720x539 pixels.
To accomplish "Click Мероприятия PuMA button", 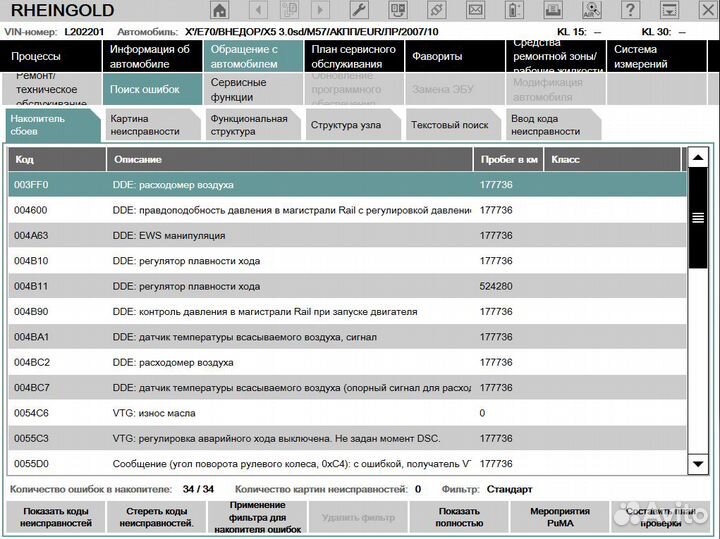I will [560, 517].
